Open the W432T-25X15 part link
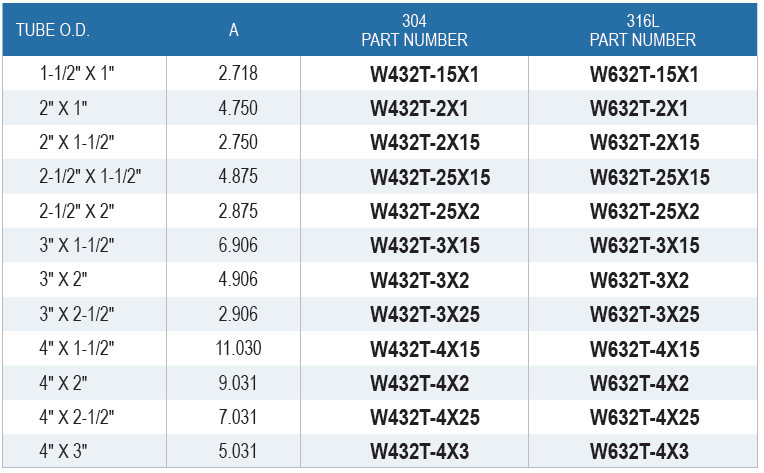The height and width of the screenshot is (473, 764). [430, 177]
